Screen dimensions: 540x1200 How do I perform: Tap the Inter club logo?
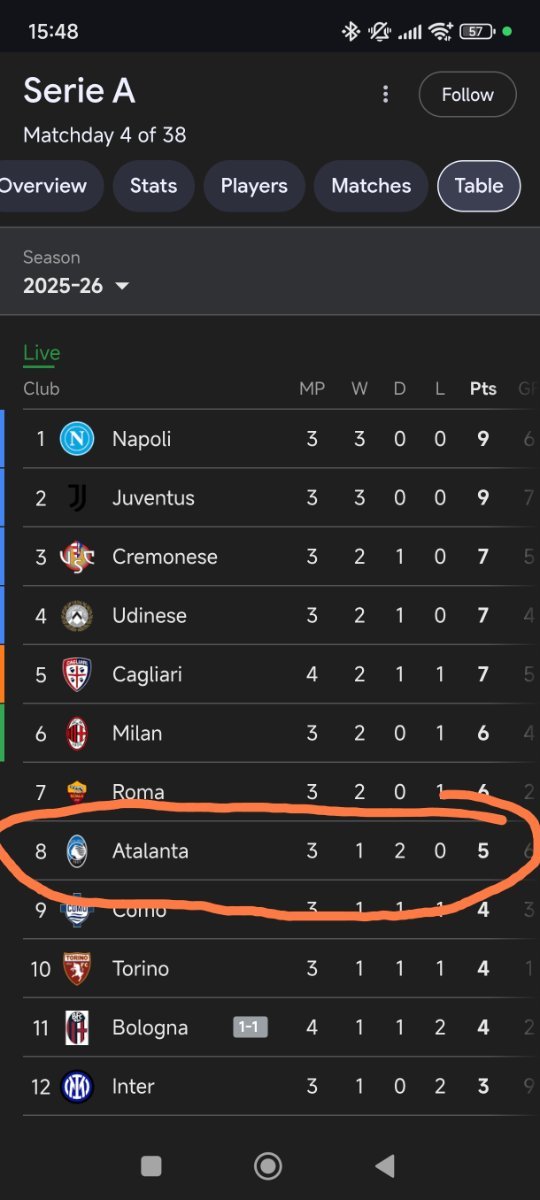pyautogui.click(x=77, y=1087)
